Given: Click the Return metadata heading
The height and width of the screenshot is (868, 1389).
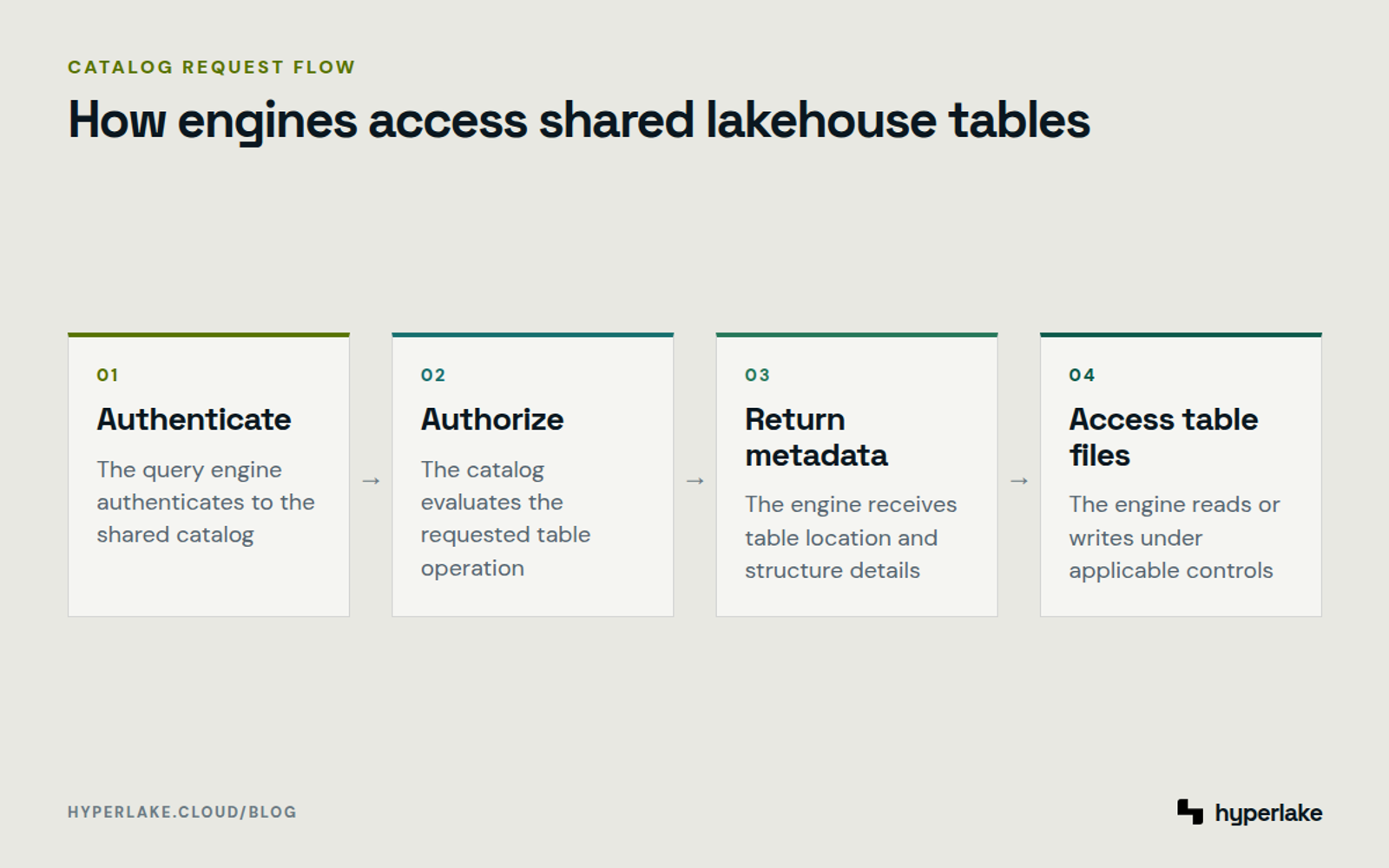Looking at the screenshot, I should point(817,437).
